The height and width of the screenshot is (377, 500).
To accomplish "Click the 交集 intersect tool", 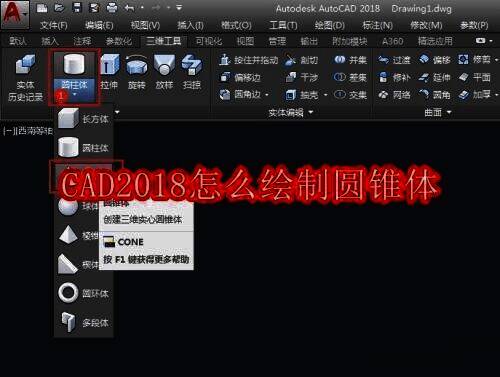I will point(350,95).
